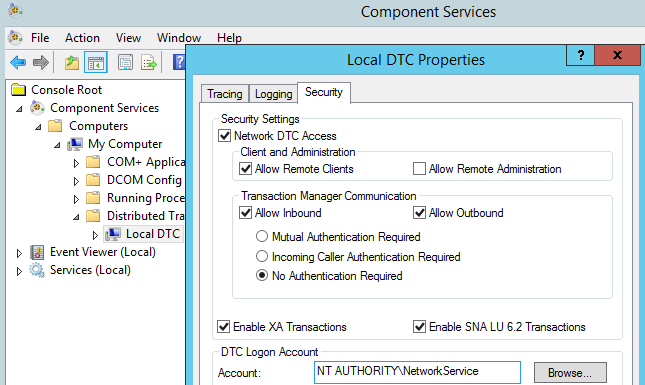645x385 pixels.
Task: Click the dialog's question mark help button
Action: [580, 55]
